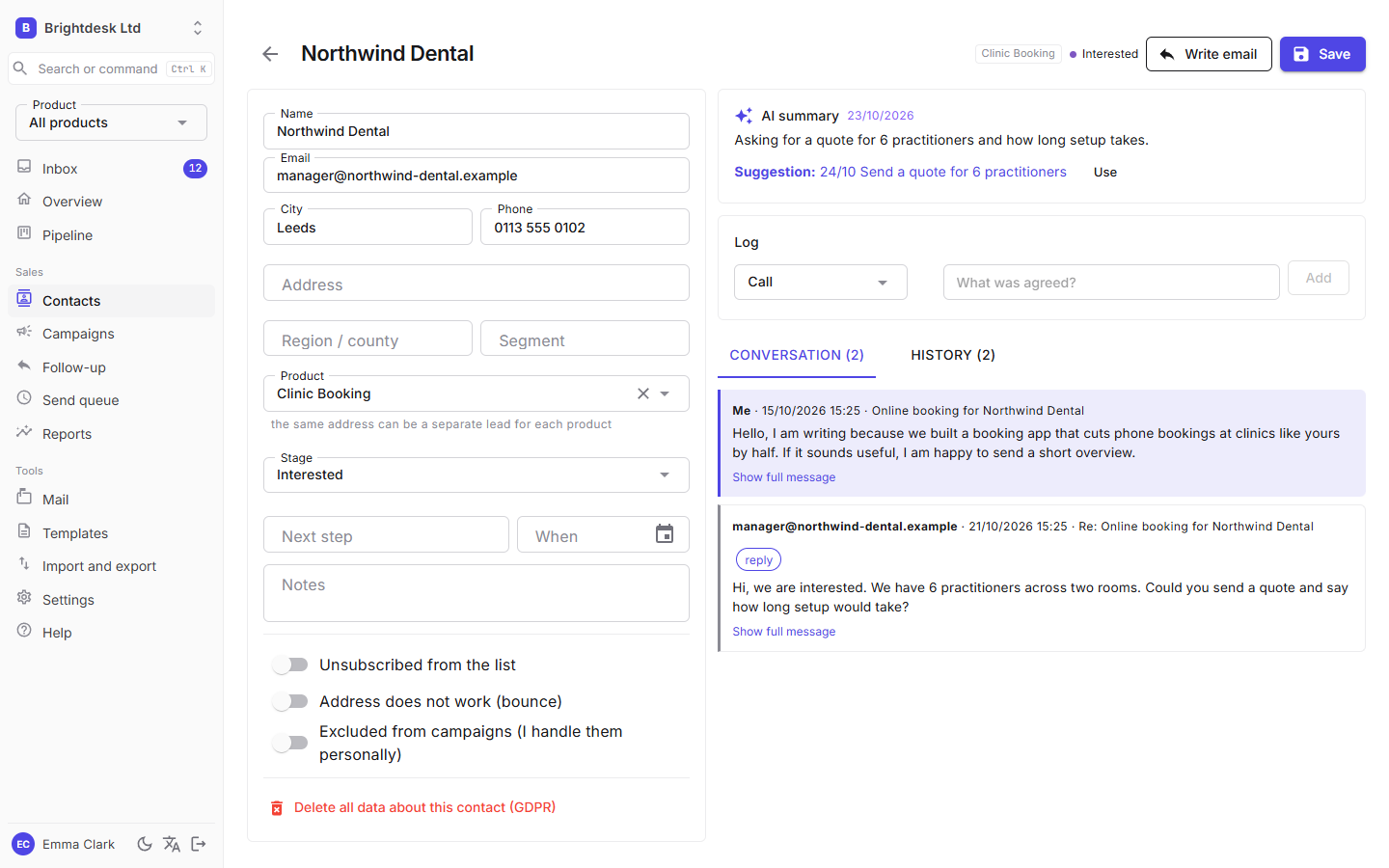Open the Stage Interested dropdown
The width and height of the screenshot is (1389, 868).
point(477,475)
